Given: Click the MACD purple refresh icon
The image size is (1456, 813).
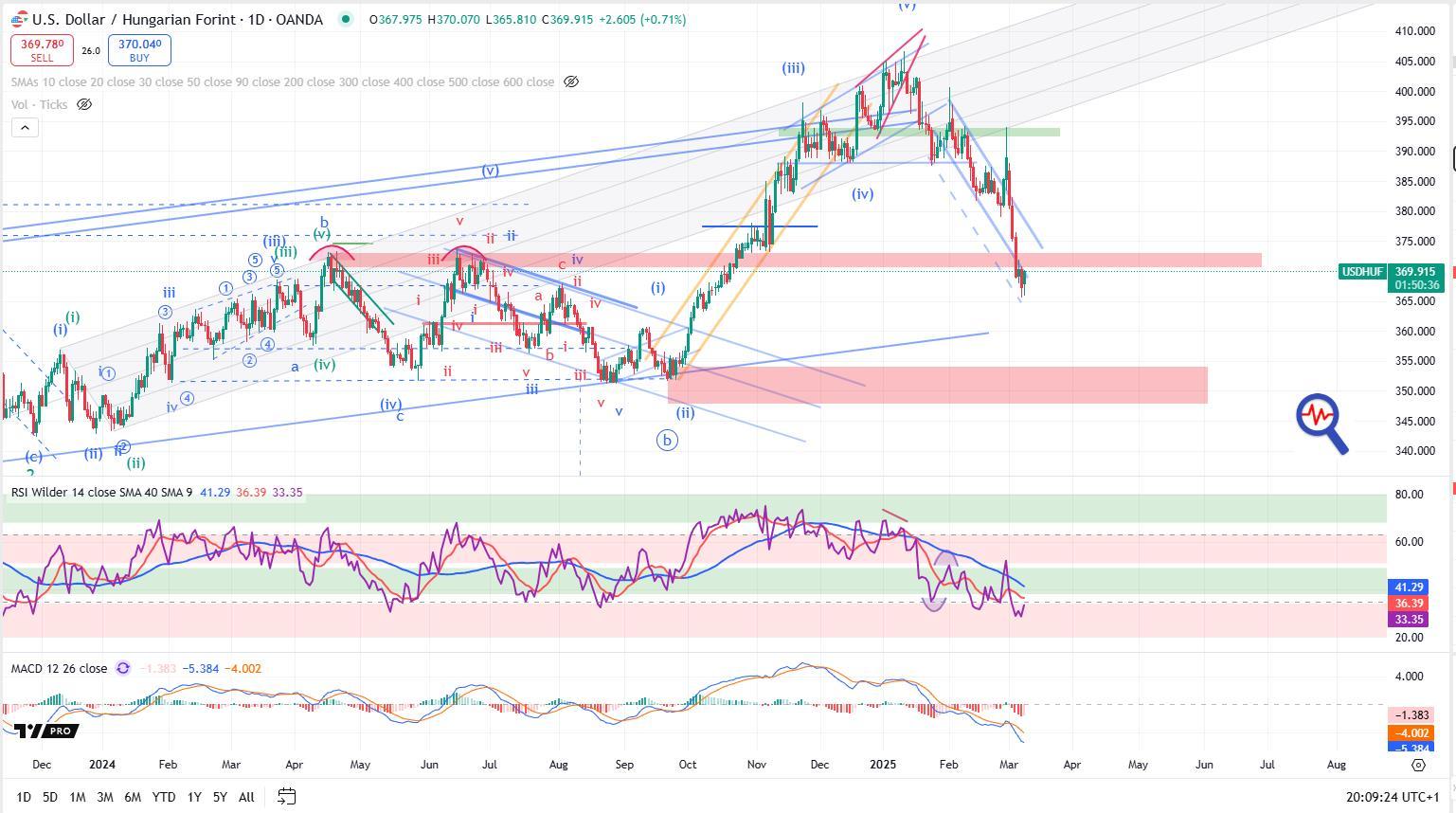Looking at the screenshot, I should click(123, 669).
